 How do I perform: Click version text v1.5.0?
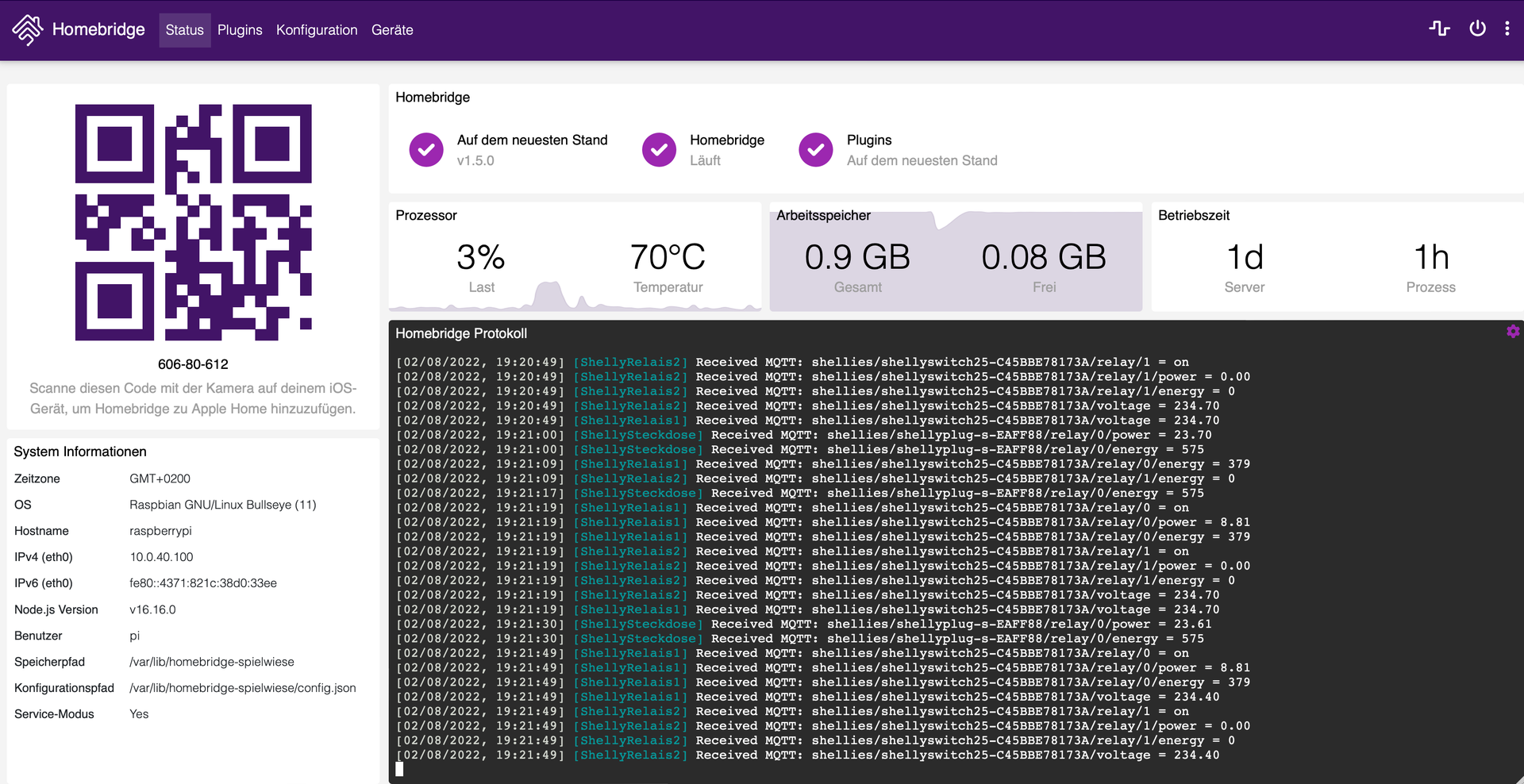coord(475,160)
